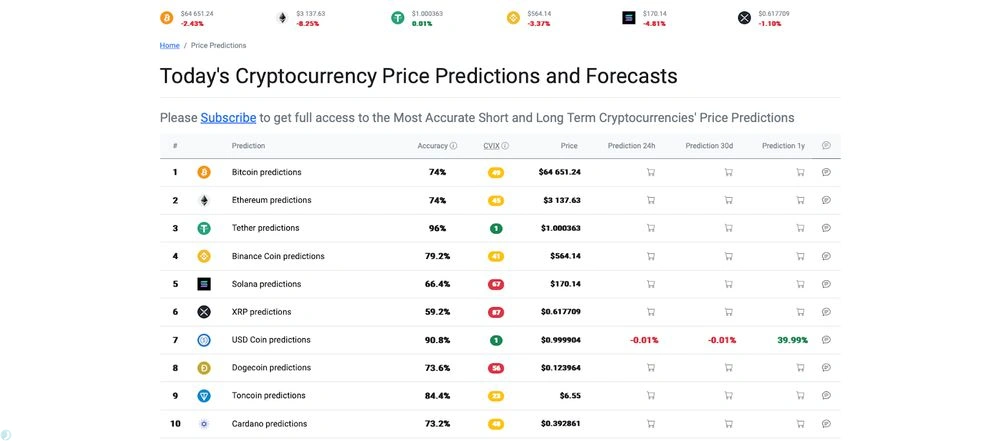Go to the Home breadcrumb link
The height and width of the screenshot is (441, 1000).
169,45
